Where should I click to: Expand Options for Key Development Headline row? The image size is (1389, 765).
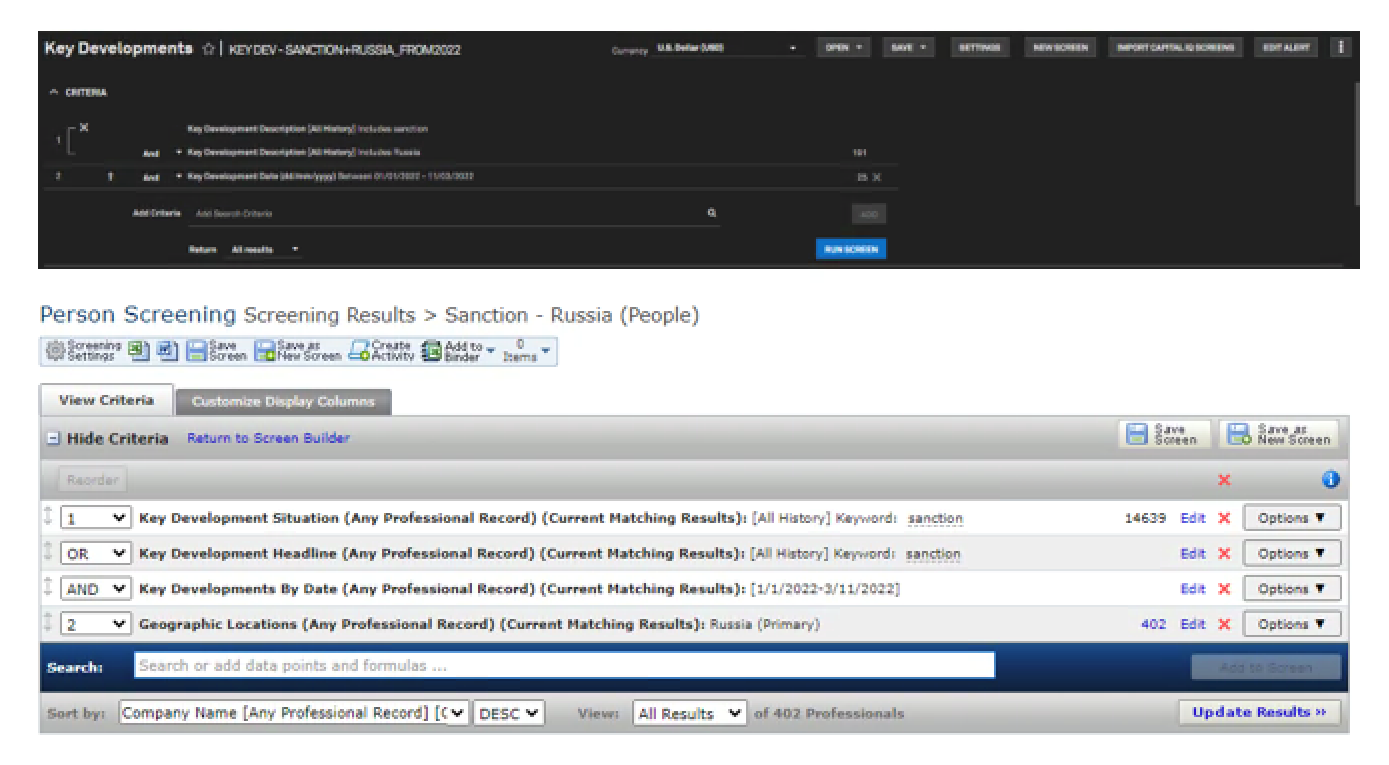click(1291, 554)
